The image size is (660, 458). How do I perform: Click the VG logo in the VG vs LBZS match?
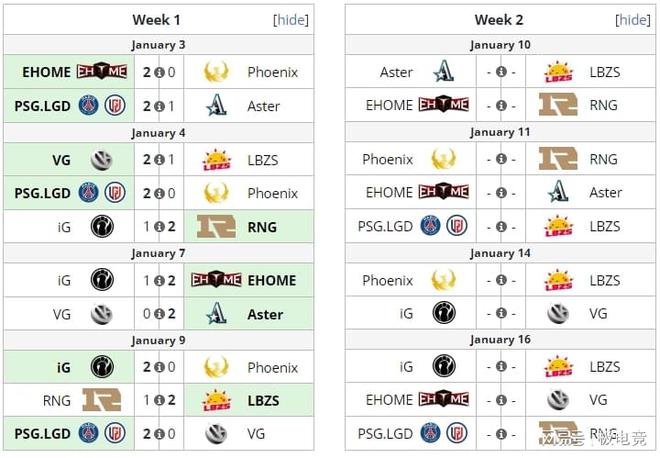pyautogui.click(x=101, y=160)
